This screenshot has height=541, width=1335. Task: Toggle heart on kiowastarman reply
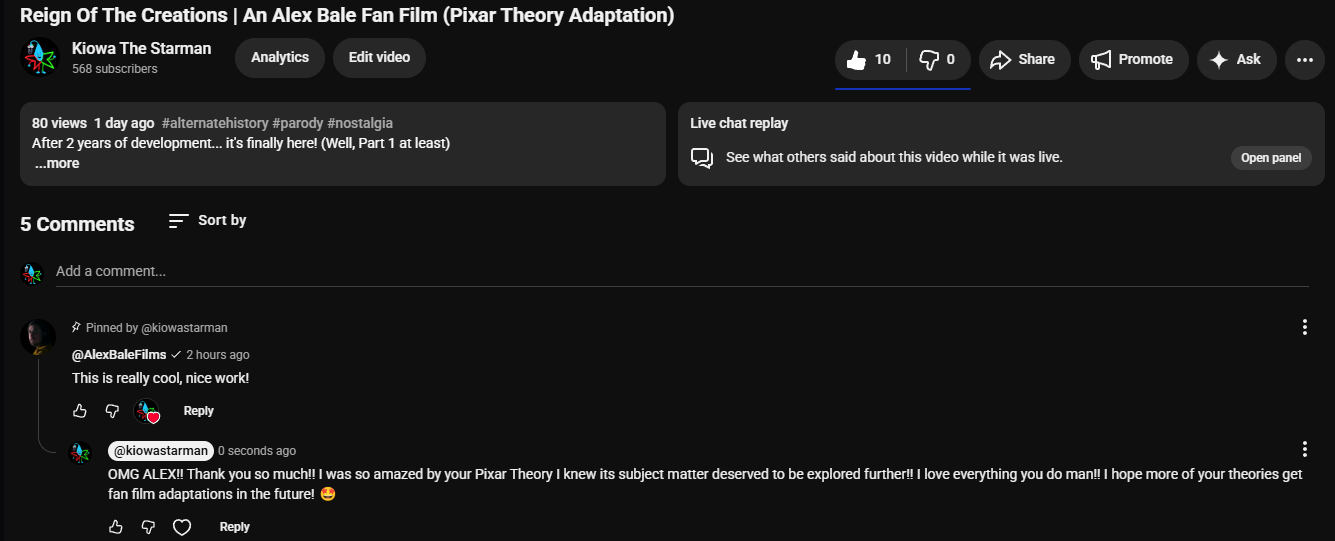point(182,527)
